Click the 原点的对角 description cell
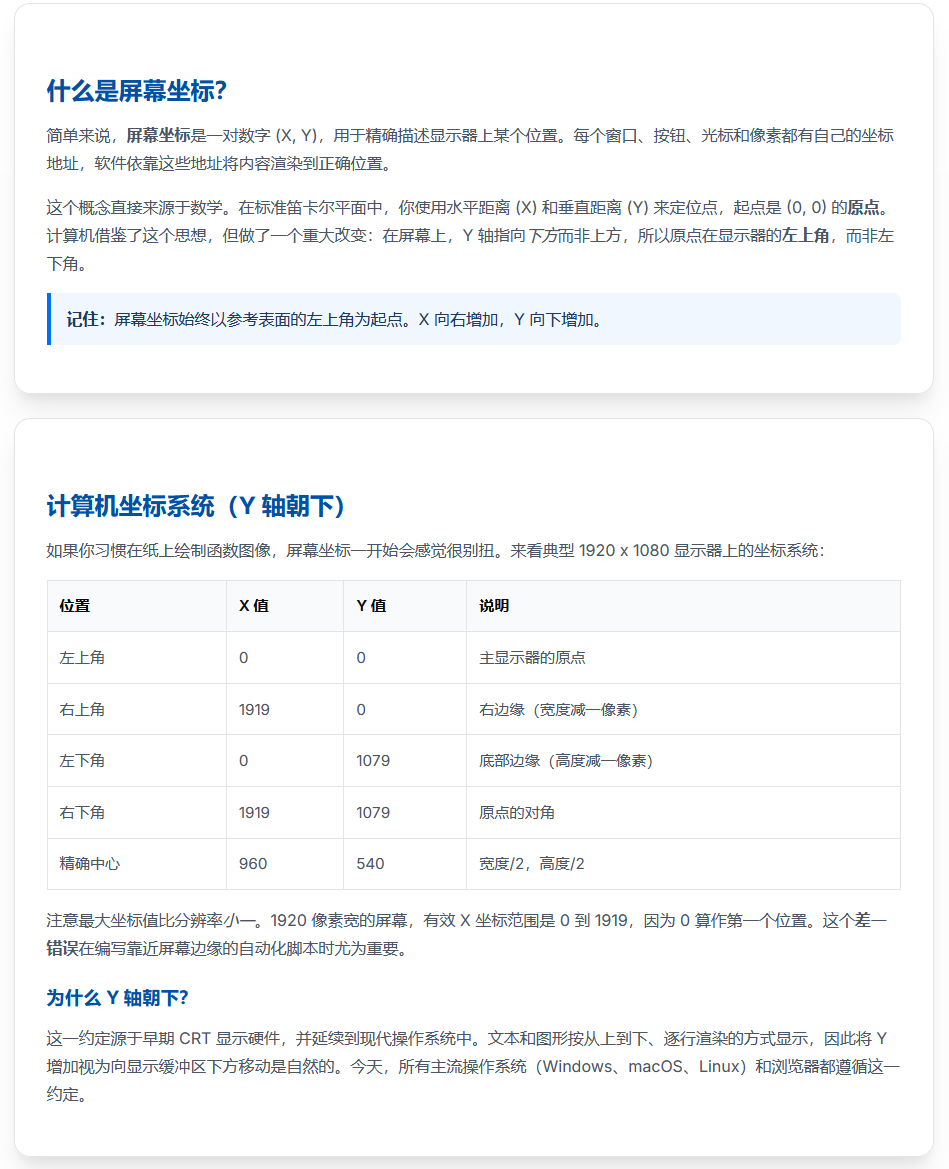Viewport: 949px width, 1169px height. pyautogui.click(x=683, y=813)
